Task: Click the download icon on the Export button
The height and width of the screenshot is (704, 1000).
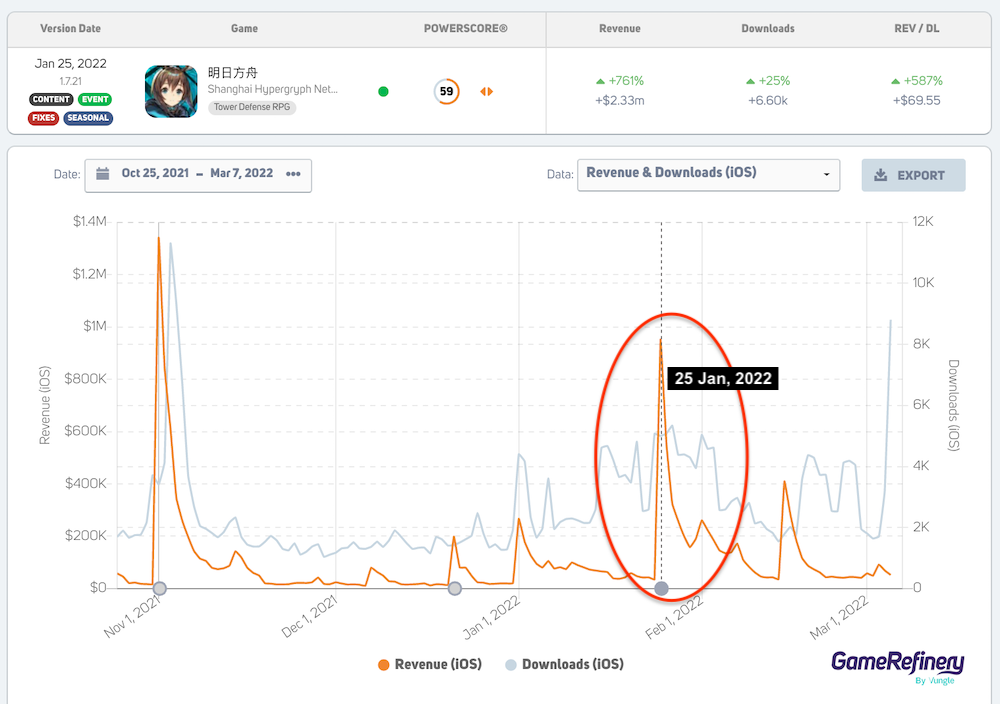Action: click(881, 175)
